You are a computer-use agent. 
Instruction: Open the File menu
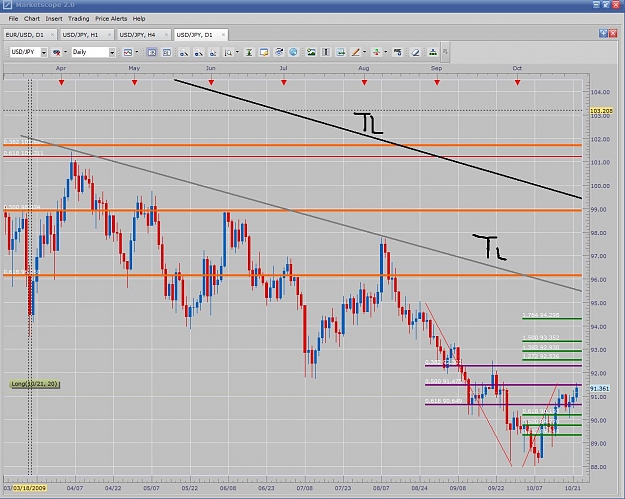tap(13, 19)
